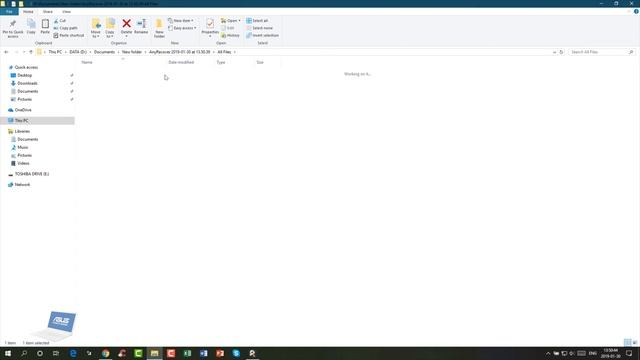Click Select none
The height and width of the screenshot is (360, 640).
coord(259,28)
